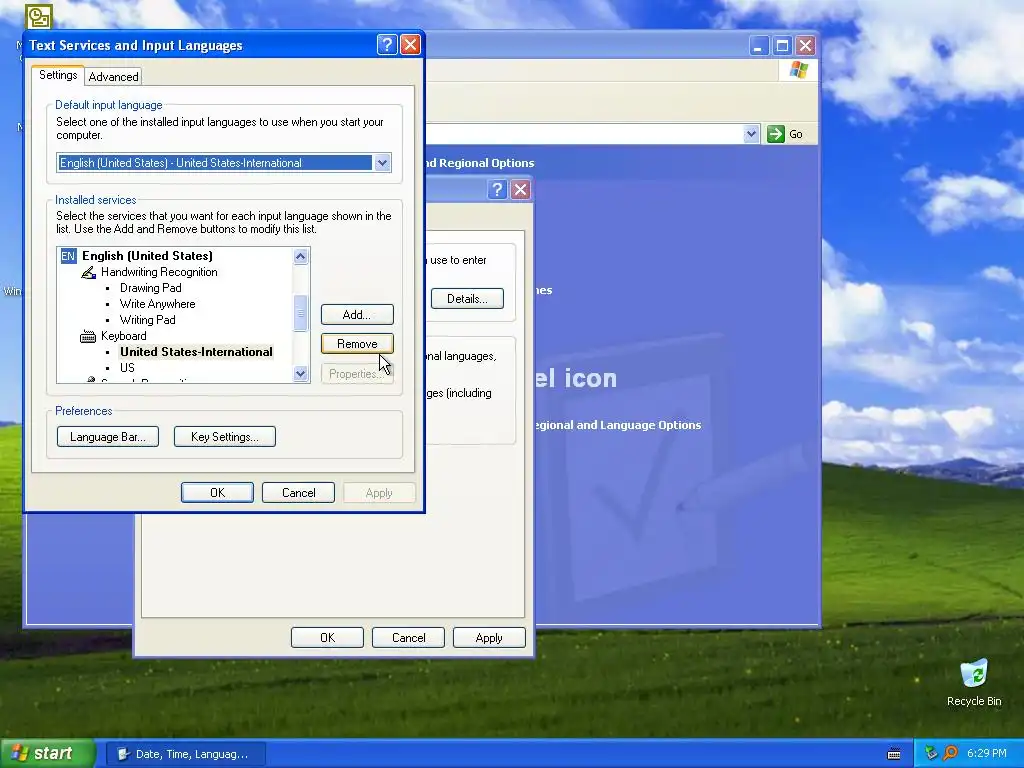
Task: Click the Keyboard icon in services list
Action: (x=88, y=336)
